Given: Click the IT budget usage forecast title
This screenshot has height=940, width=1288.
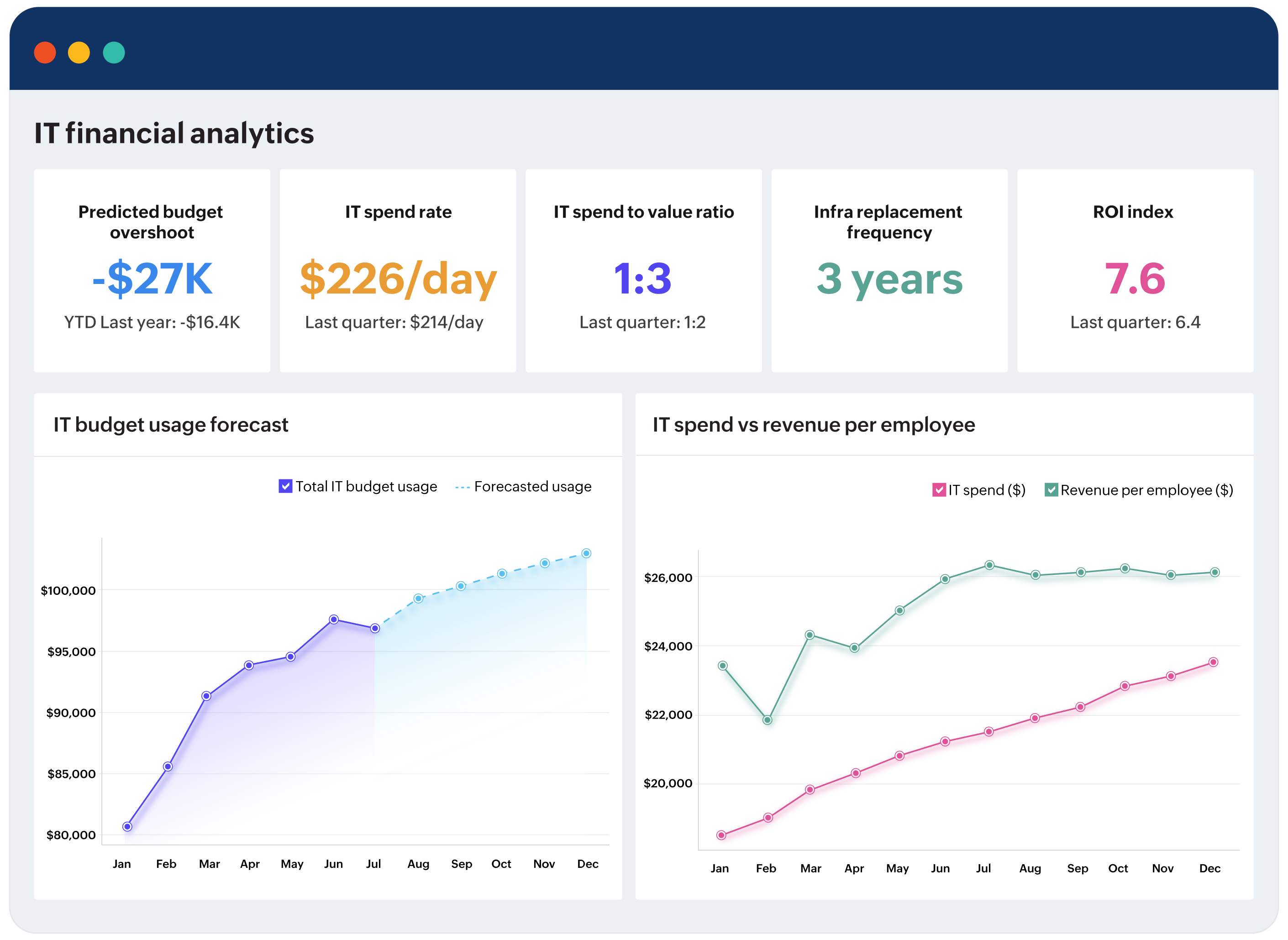Looking at the screenshot, I should [x=171, y=425].
